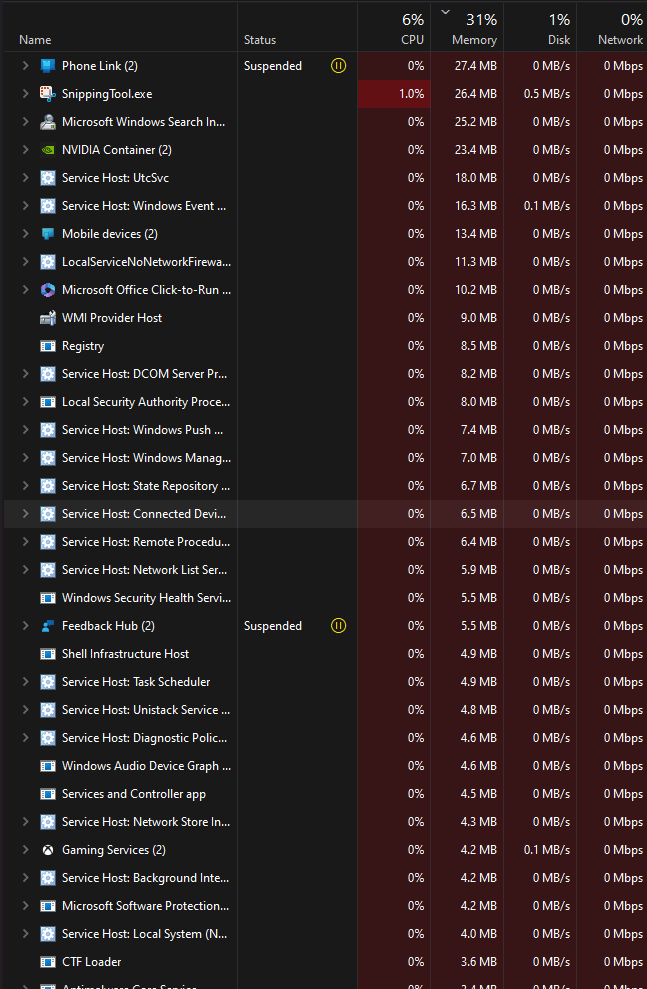
Task: Click Suspended status of Feedback Hub
Action: click(273, 626)
